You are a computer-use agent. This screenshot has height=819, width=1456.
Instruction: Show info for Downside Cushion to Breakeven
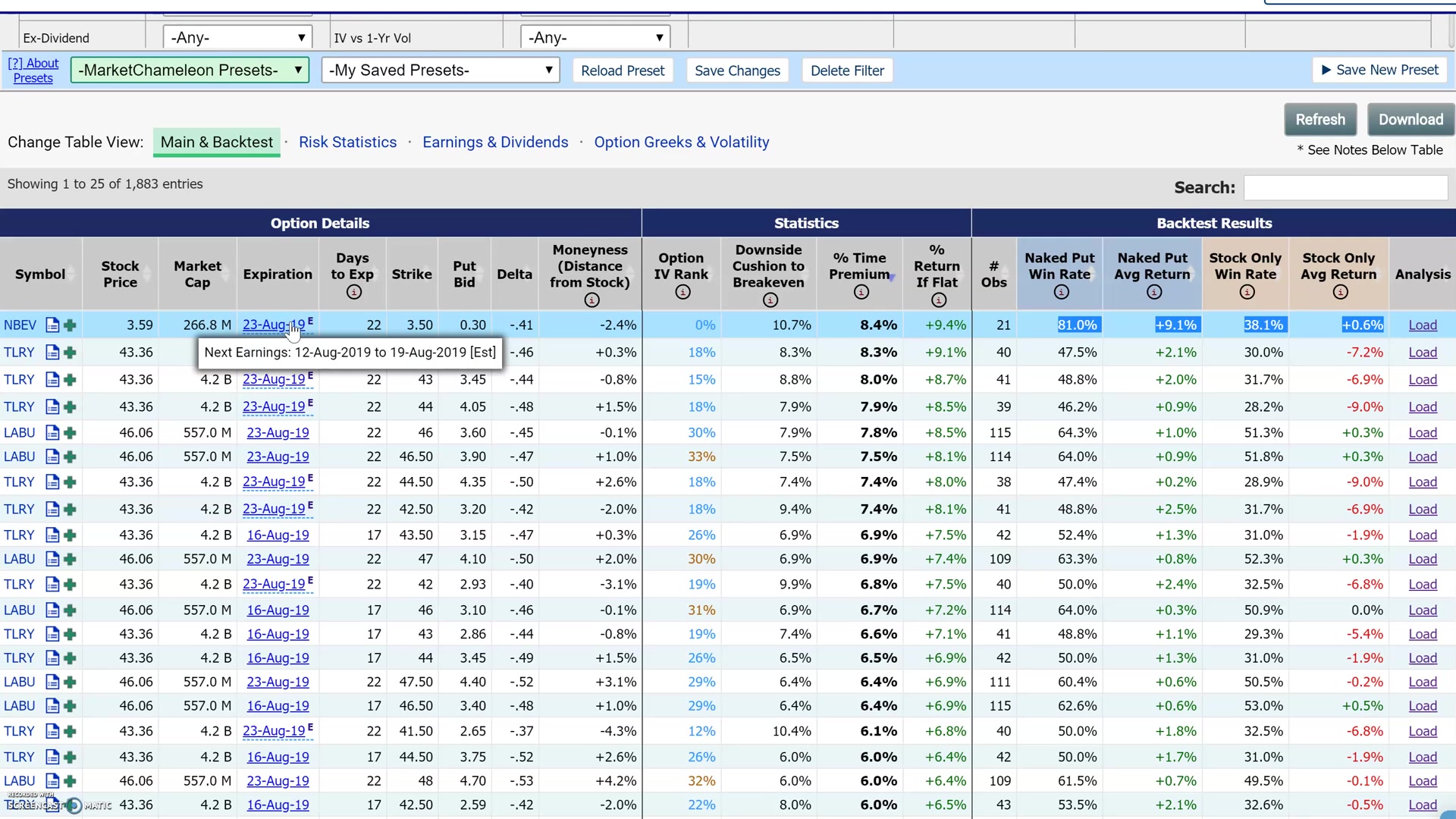click(x=770, y=300)
